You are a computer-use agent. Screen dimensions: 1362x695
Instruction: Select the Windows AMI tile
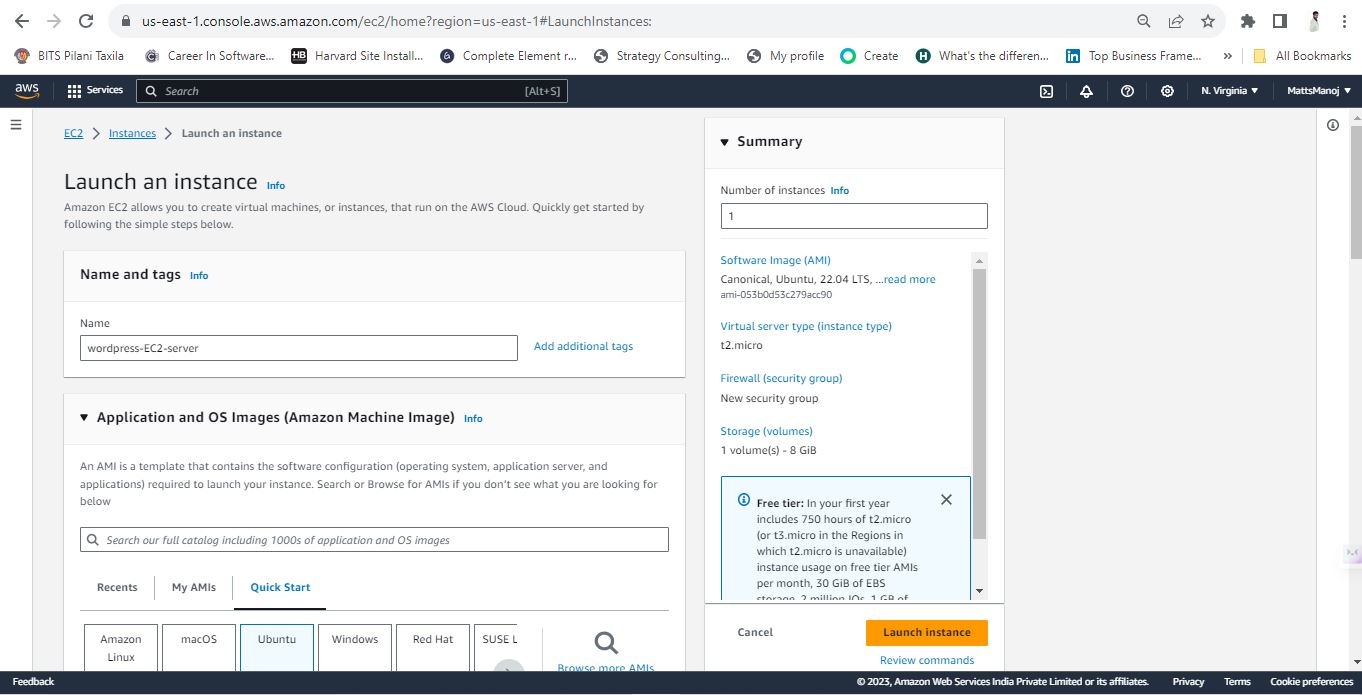(x=355, y=647)
